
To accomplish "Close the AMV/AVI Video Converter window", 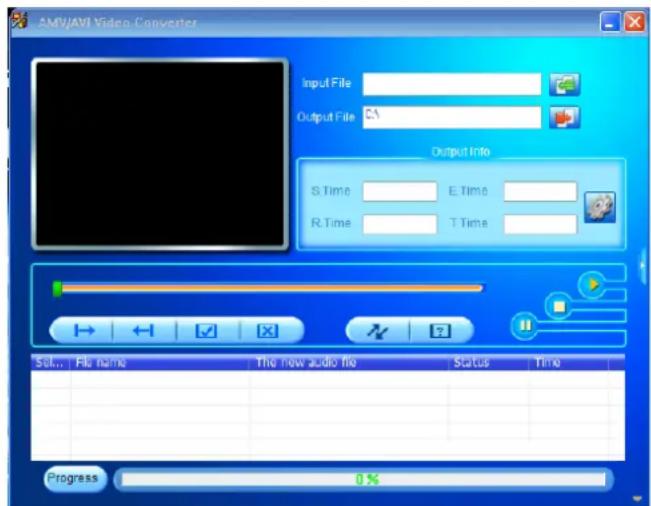I will click(x=634, y=22).
